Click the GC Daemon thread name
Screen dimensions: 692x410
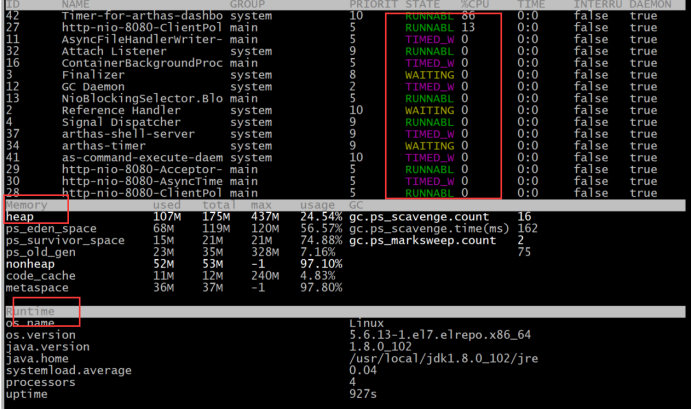click(91, 87)
